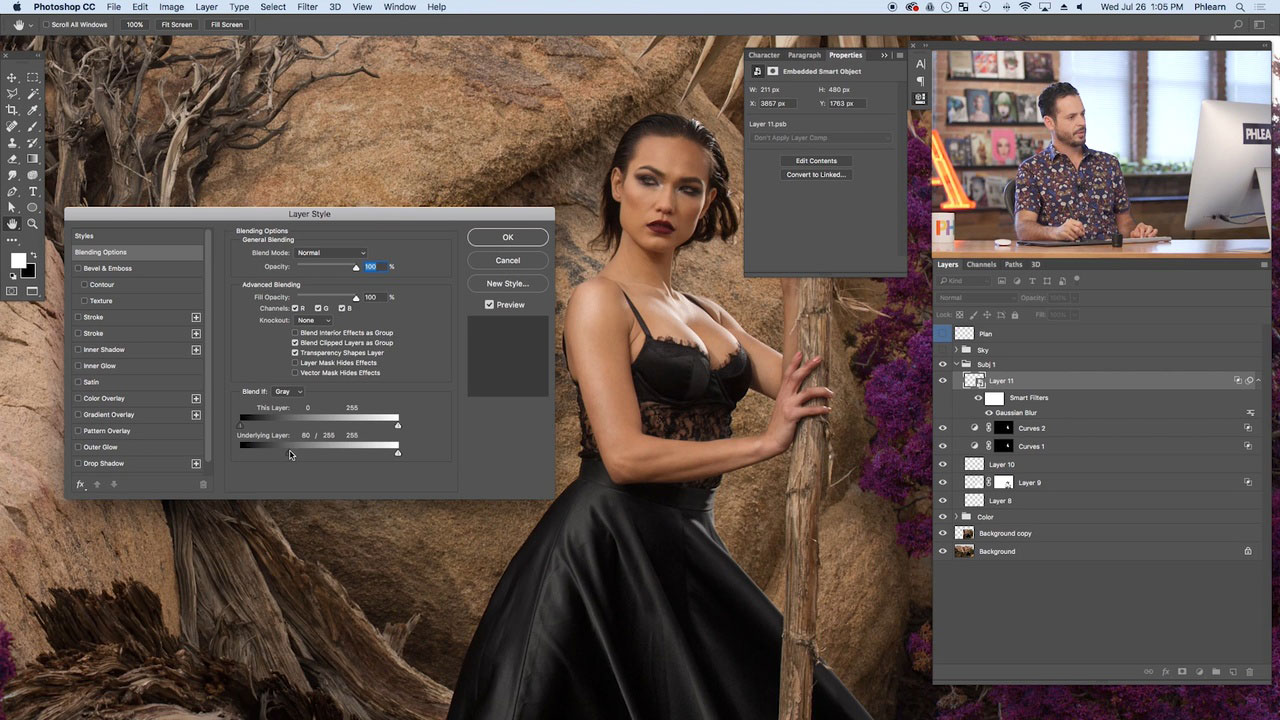Open the Blend If Gray dropdown
1280x720 pixels.
[287, 392]
